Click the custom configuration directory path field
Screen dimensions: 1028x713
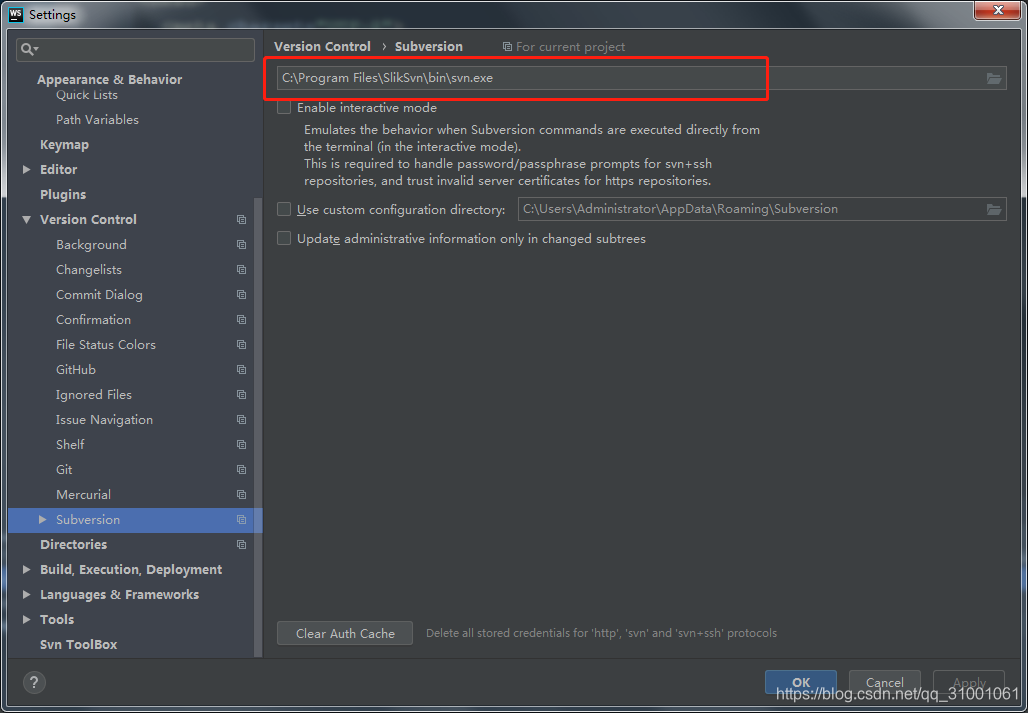pyautogui.click(x=762, y=209)
